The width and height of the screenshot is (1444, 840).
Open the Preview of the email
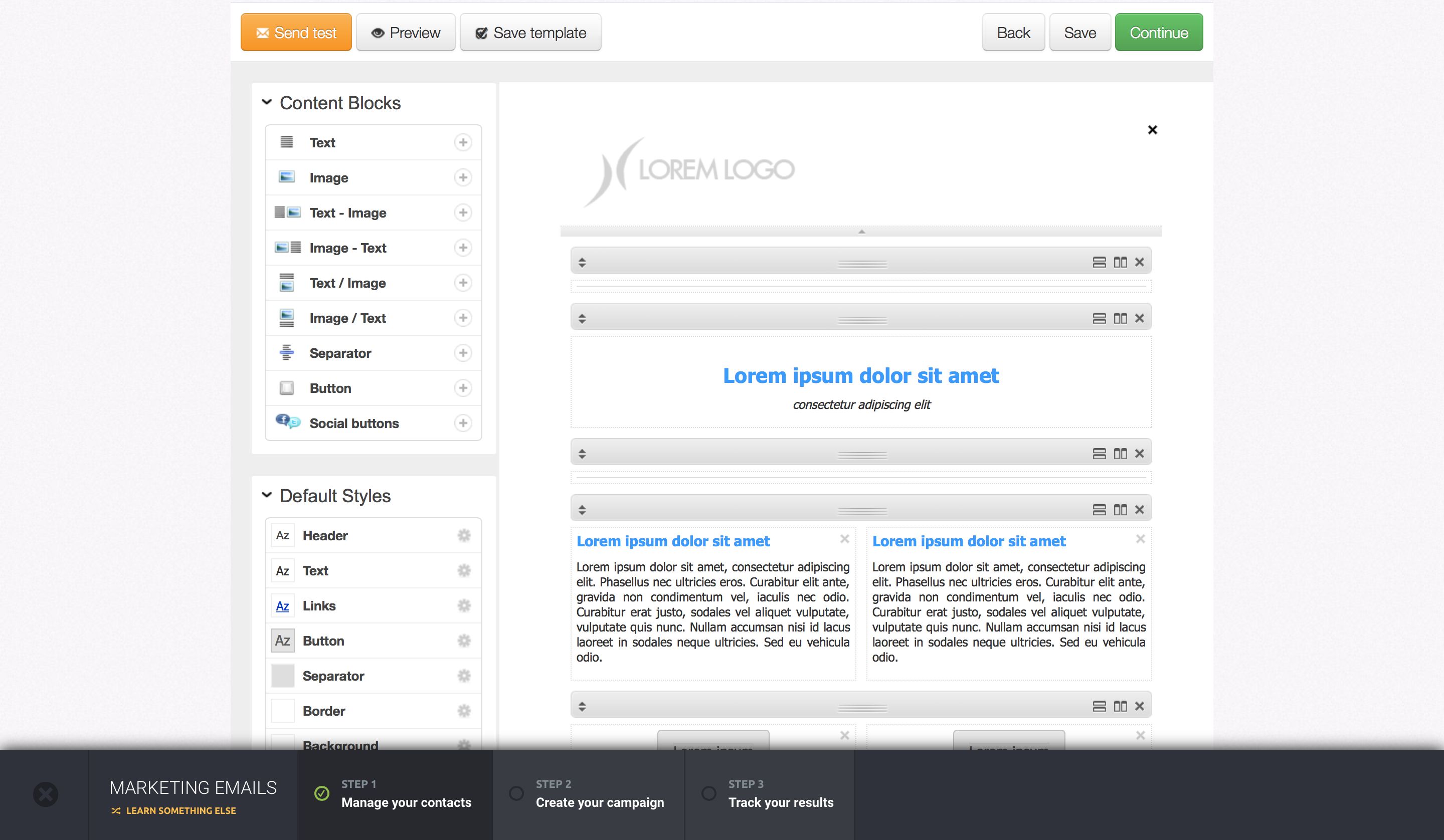pos(405,33)
